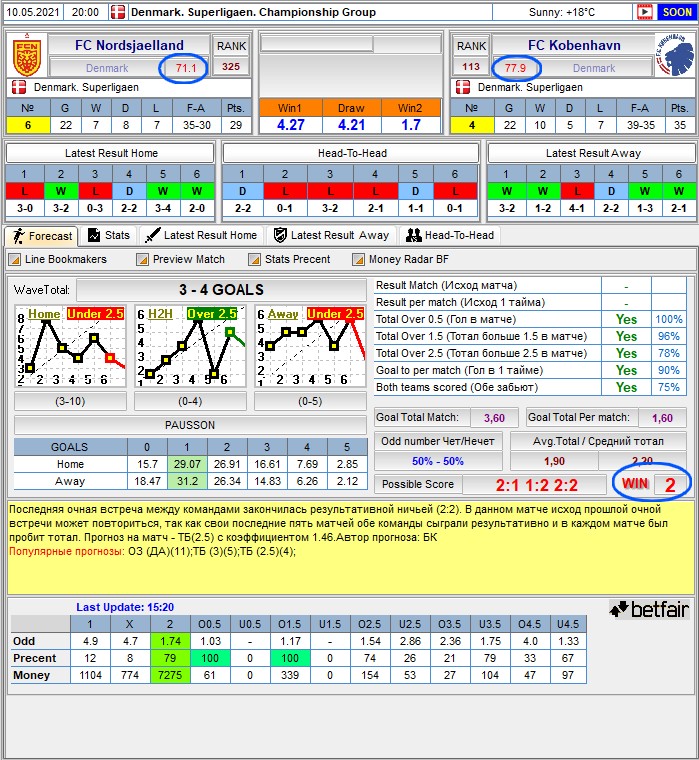Click the (0-4) range under the H2H chart

(x=190, y=401)
